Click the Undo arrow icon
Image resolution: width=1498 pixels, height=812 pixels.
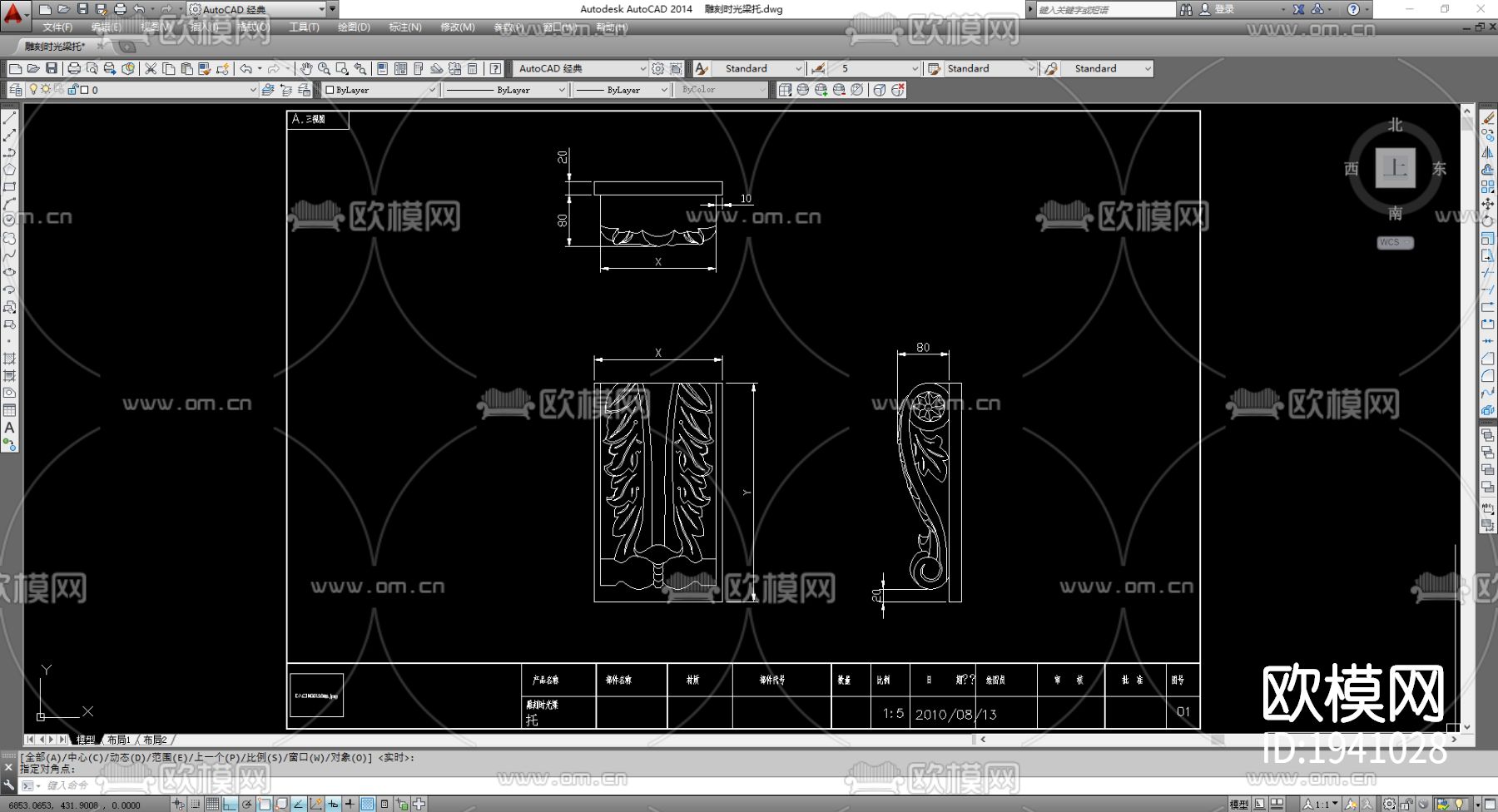tap(246, 68)
